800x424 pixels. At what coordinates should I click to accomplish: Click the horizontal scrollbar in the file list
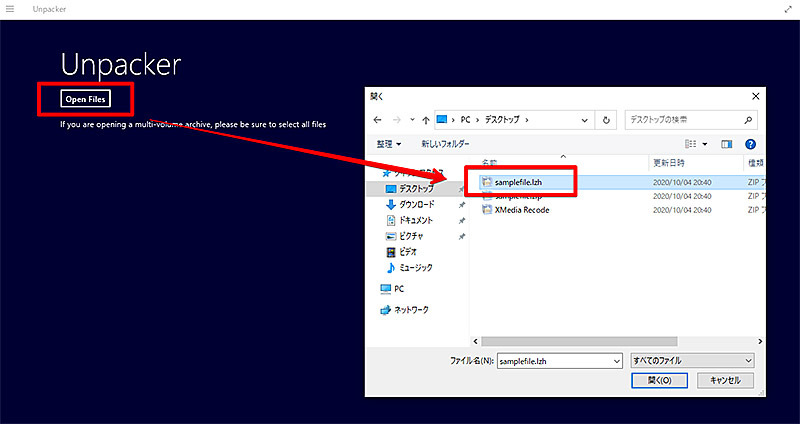579,341
